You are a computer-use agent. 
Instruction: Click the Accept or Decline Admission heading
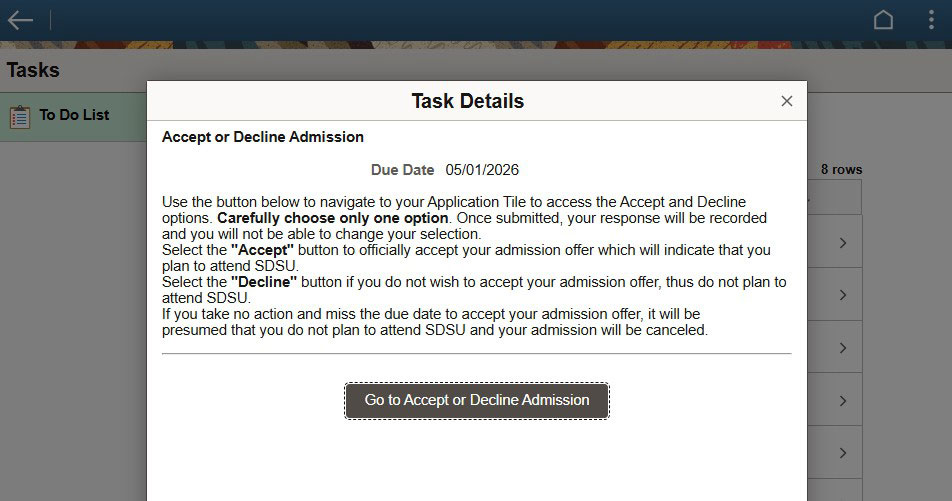point(263,137)
